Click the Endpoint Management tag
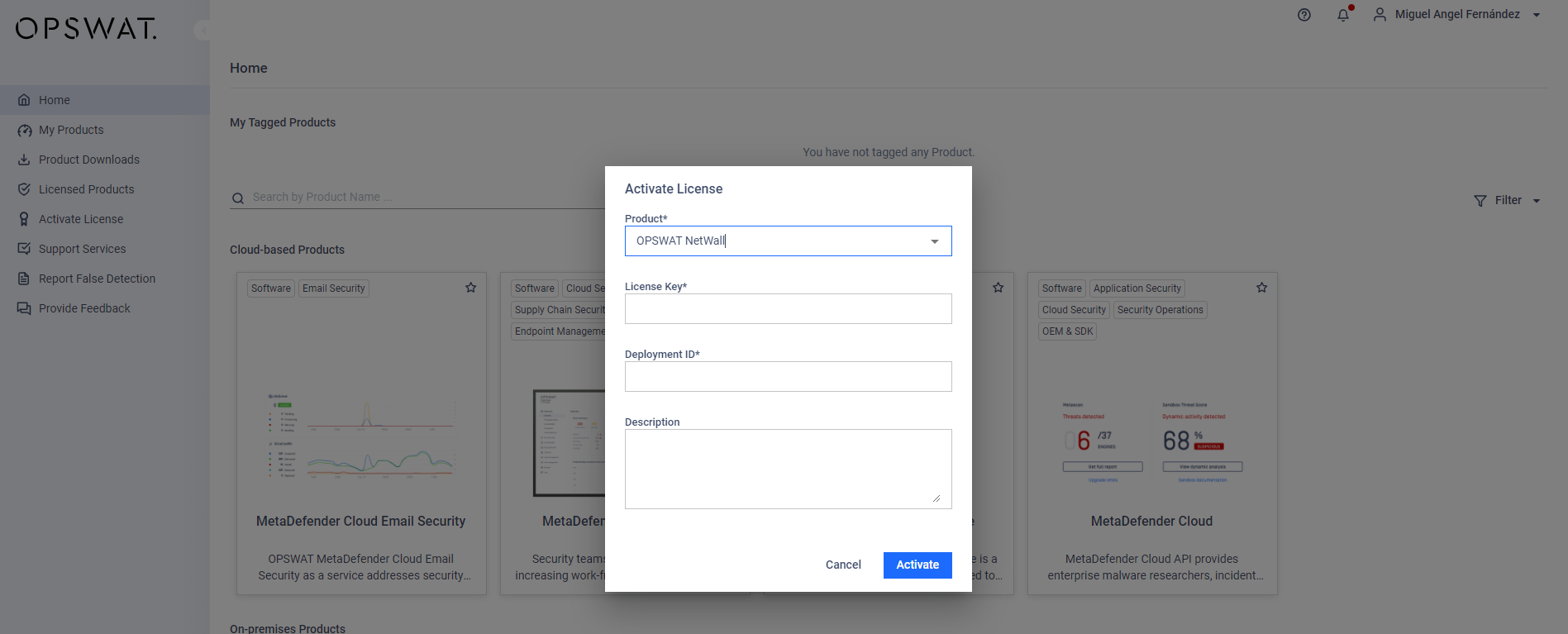 tap(559, 331)
